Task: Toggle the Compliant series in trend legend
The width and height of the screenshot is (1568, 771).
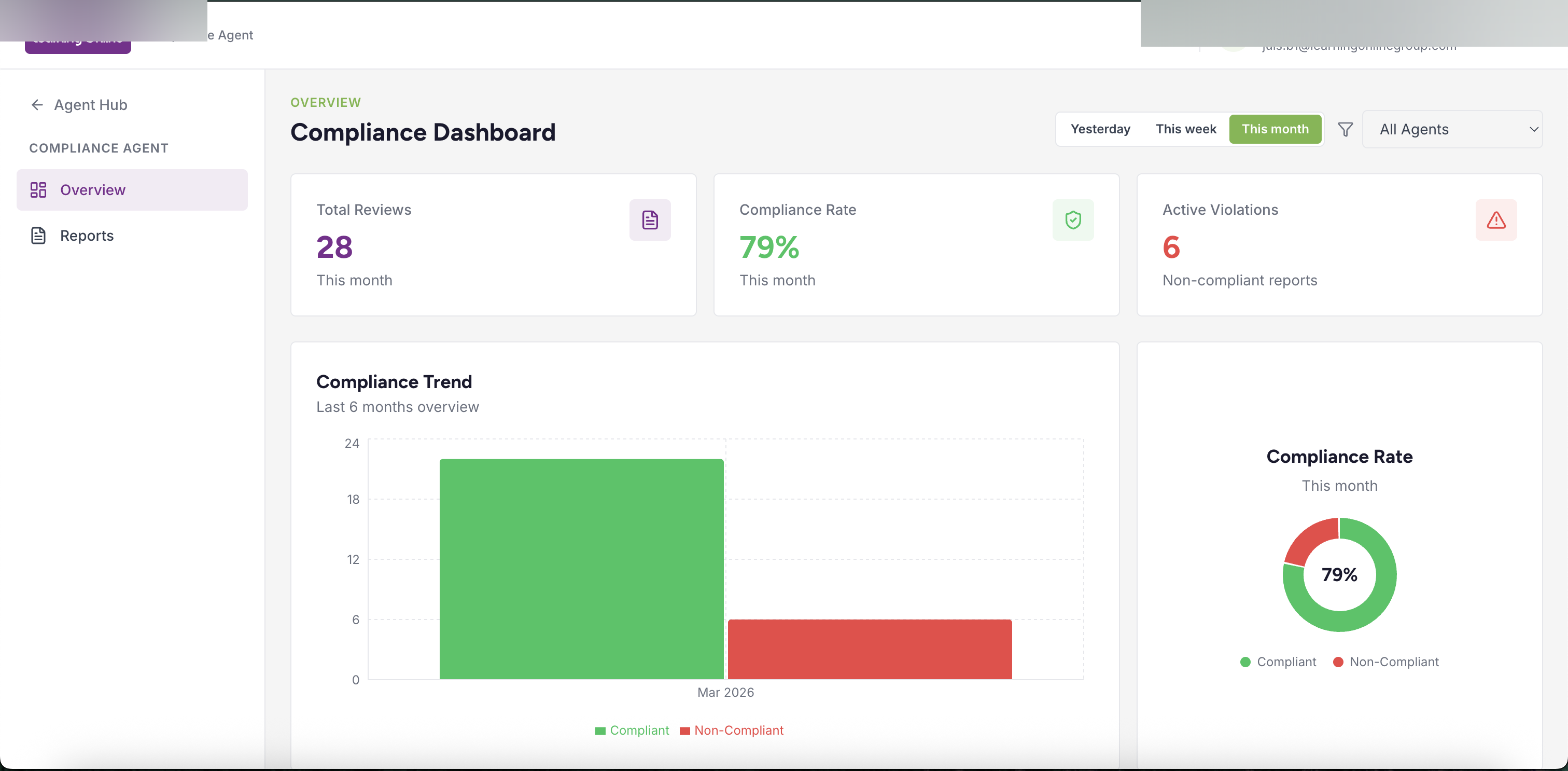Action: coord(632,730)
